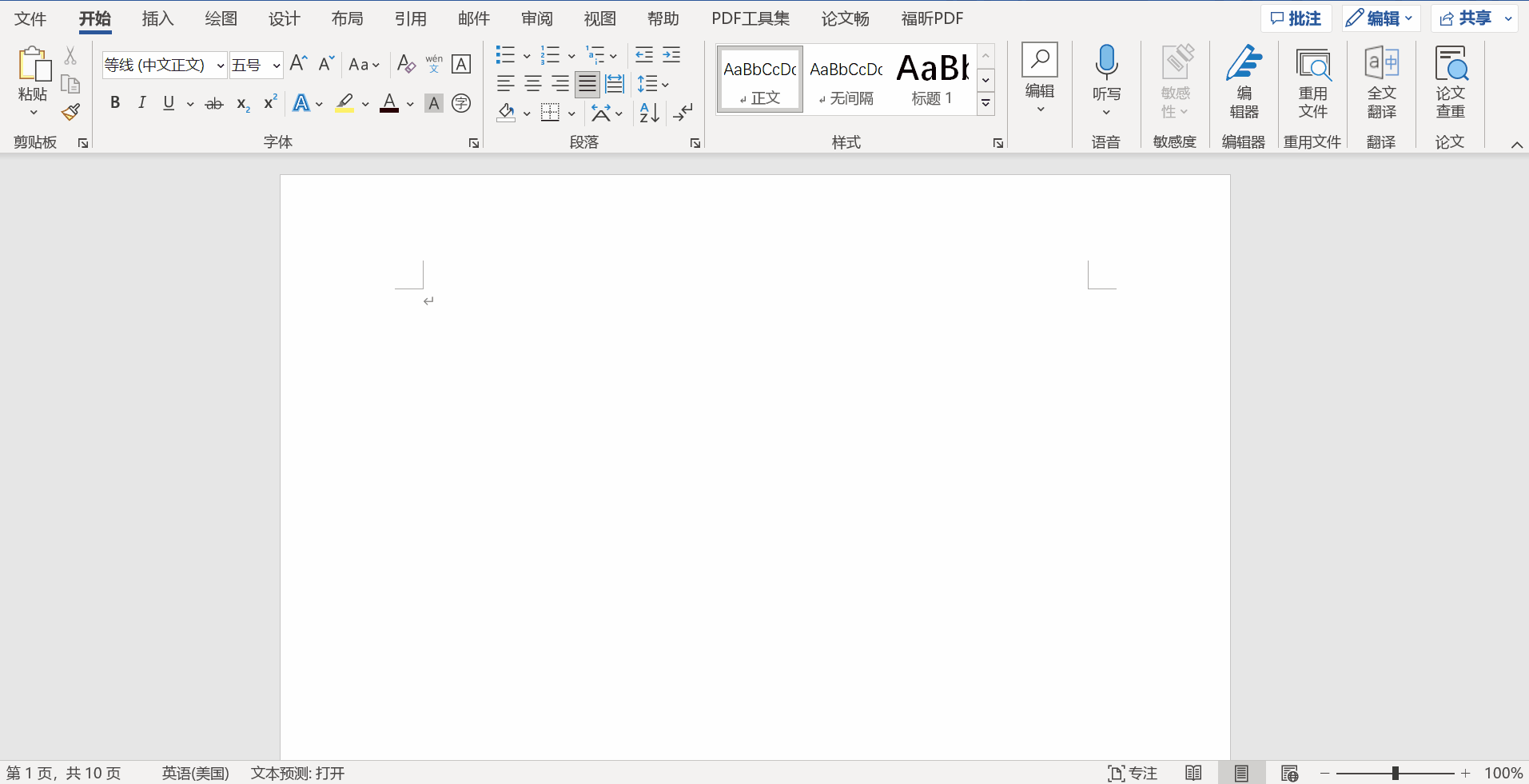
Task: Decrease font size with the A-down icon
Action: [326, 64]
